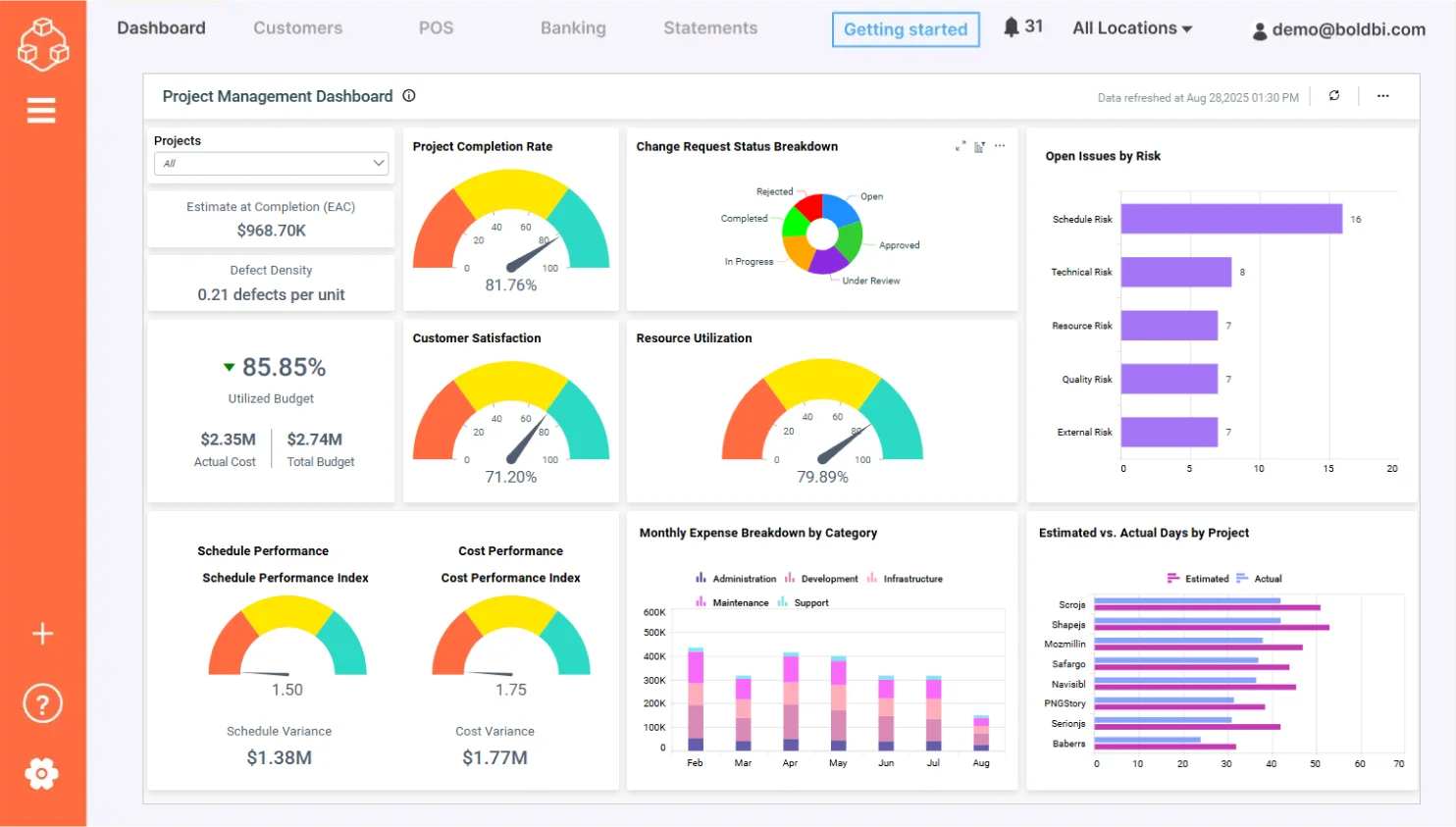Maximize the Change Request Status Breakdown widget
Image resolution: width=1456 pixels, height=827 pixels.
(961, 145)
